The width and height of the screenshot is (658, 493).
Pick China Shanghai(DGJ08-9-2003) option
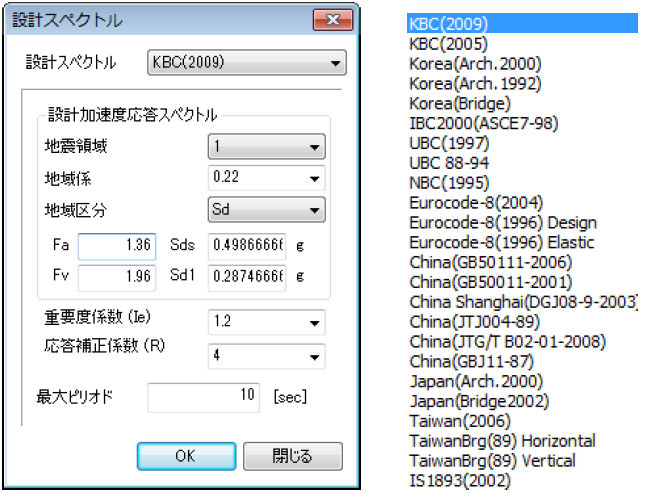click(x=522, y=302)
